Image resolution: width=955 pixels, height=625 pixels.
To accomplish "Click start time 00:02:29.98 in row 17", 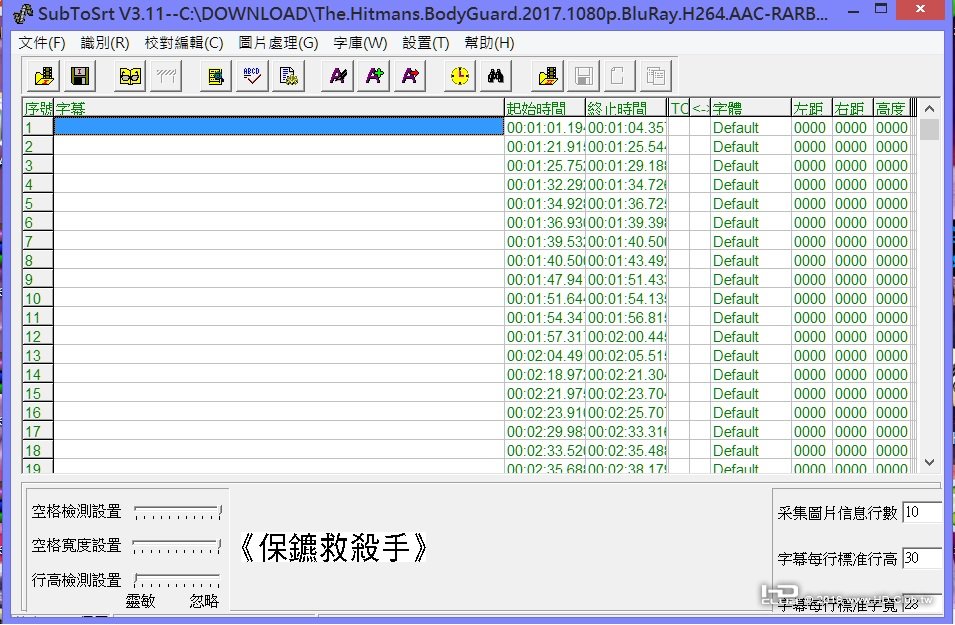I will point(544,431).
